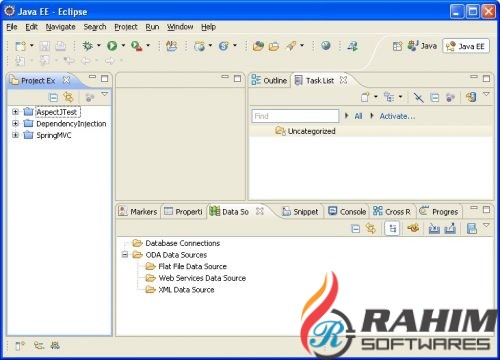Click the Save toolbar icon
Viewport: 500px width, 360px height.
tap(45, 46)
